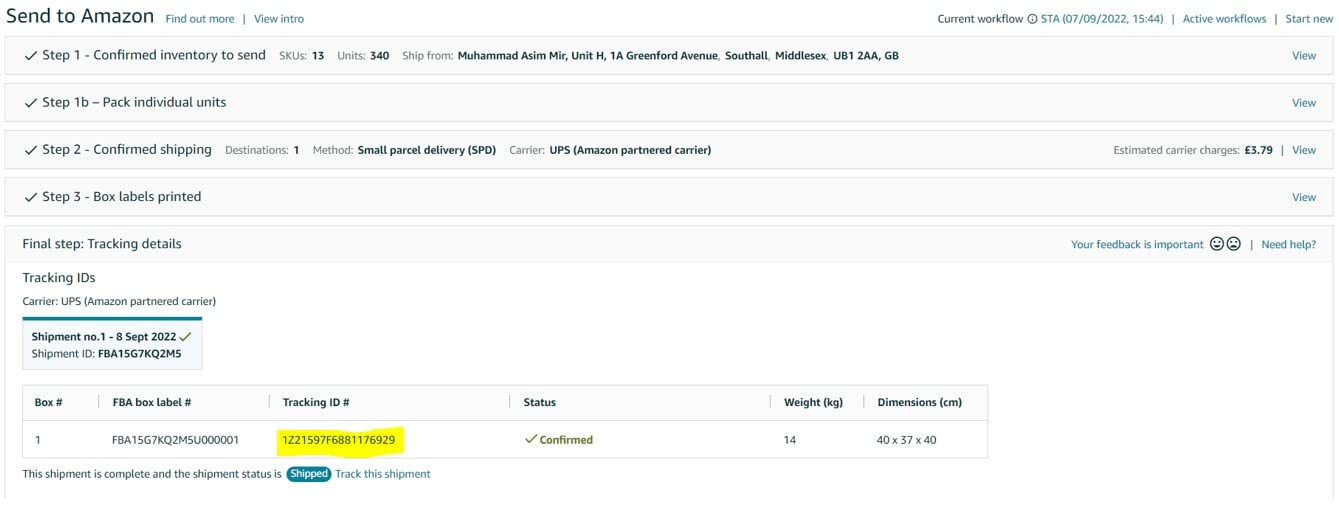The height and width of the screenshot is (505, 1339).
Task: Expand Step 1b section via View
Action: coord(1303,103)
